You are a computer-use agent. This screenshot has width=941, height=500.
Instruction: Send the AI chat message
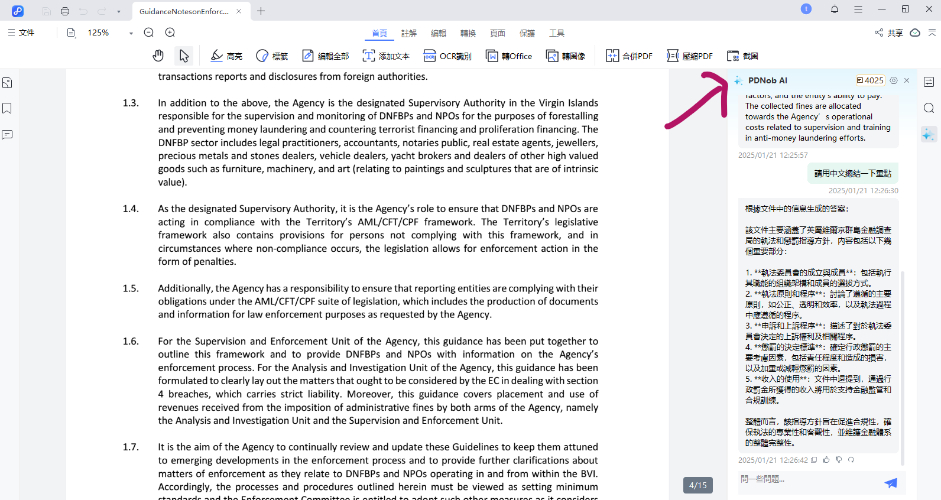click(890, 482)
